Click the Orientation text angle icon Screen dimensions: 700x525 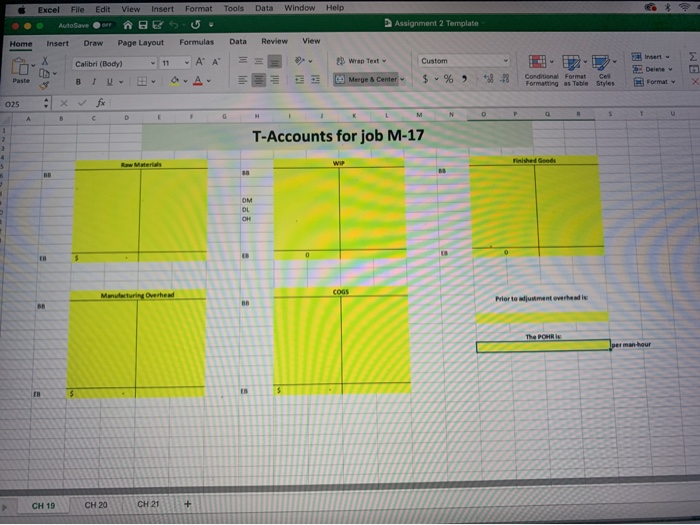[x=300, y=61]
